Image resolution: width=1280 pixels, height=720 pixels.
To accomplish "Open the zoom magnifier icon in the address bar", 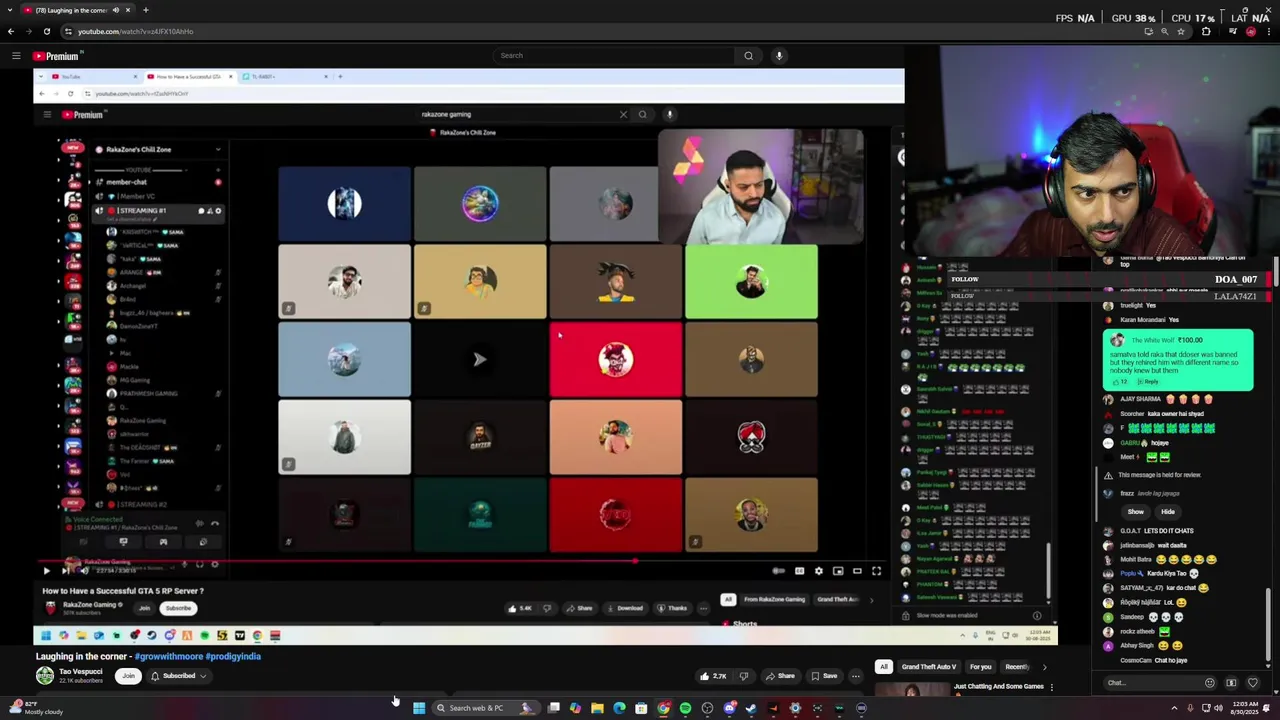I will (x=1164, y=31).
